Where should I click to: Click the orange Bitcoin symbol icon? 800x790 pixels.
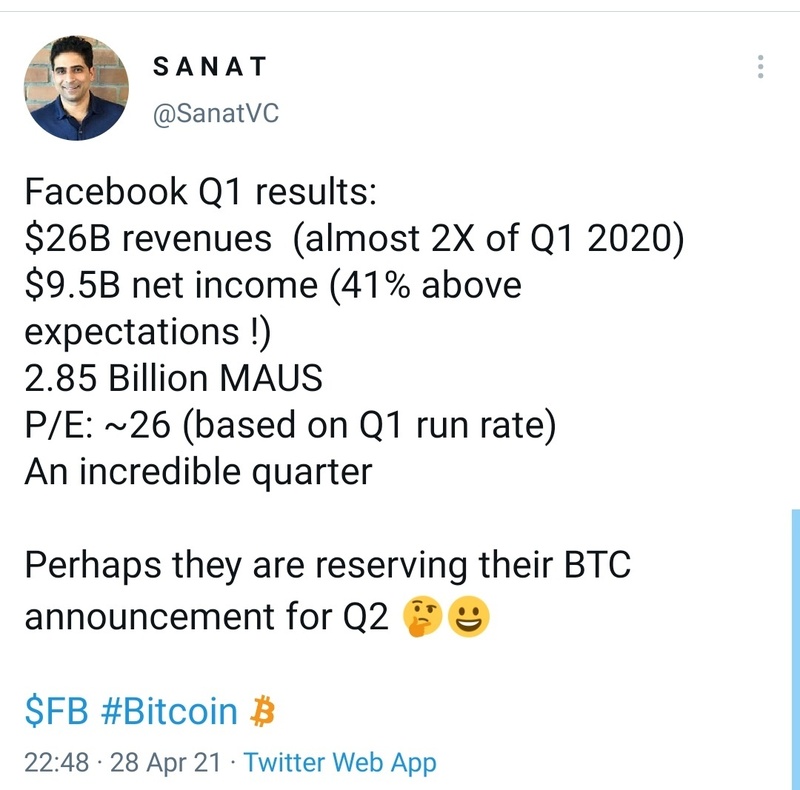click(x=262, y=712)
